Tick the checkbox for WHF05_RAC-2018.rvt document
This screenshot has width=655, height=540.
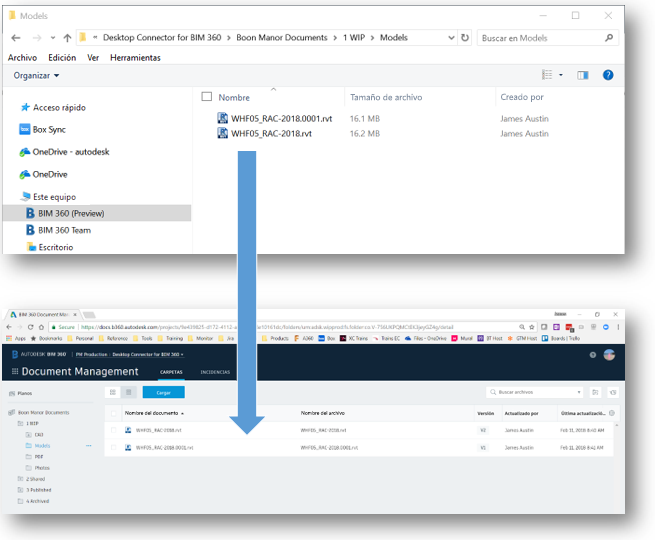pos(114,430)
